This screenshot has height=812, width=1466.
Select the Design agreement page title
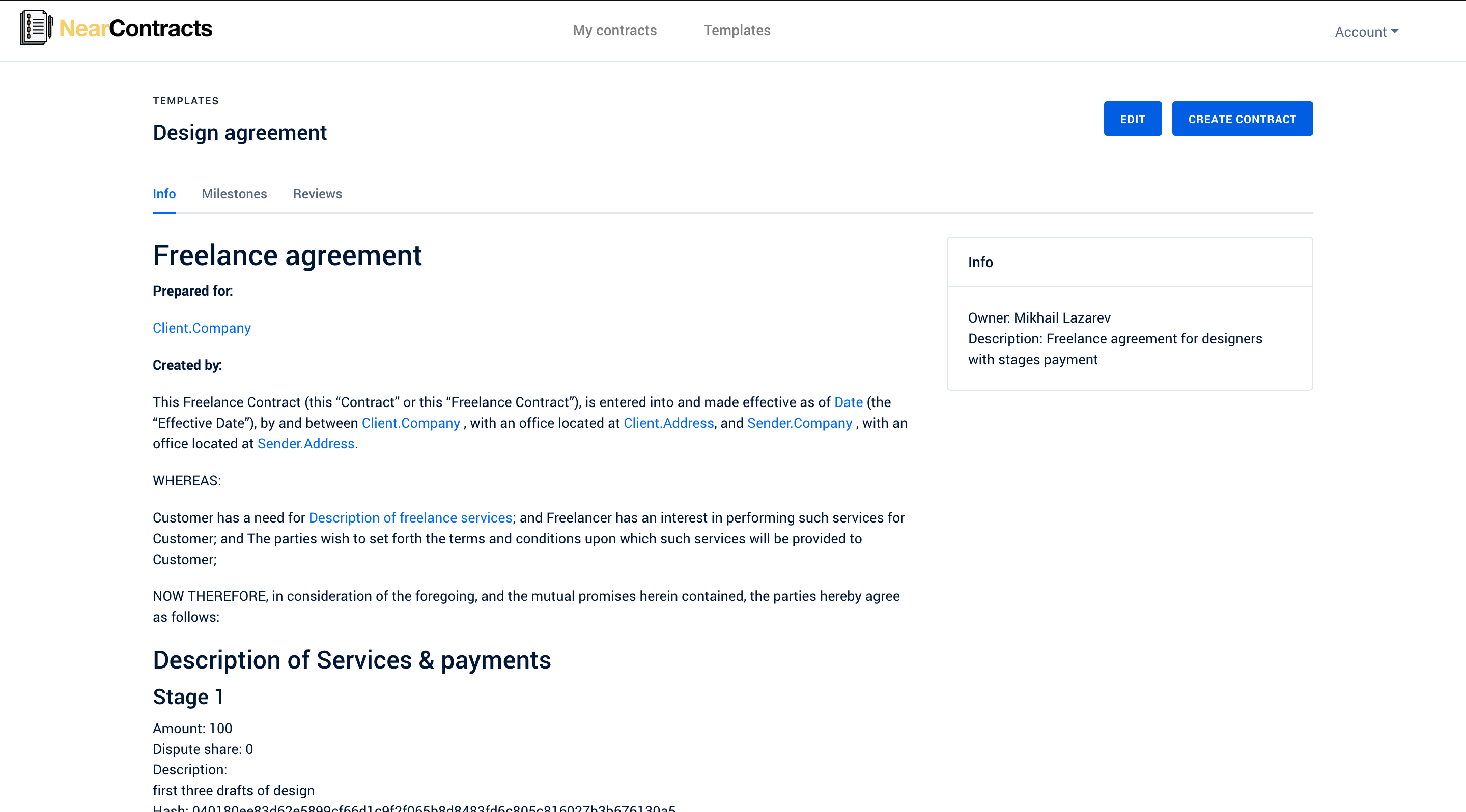coord(239,132)
